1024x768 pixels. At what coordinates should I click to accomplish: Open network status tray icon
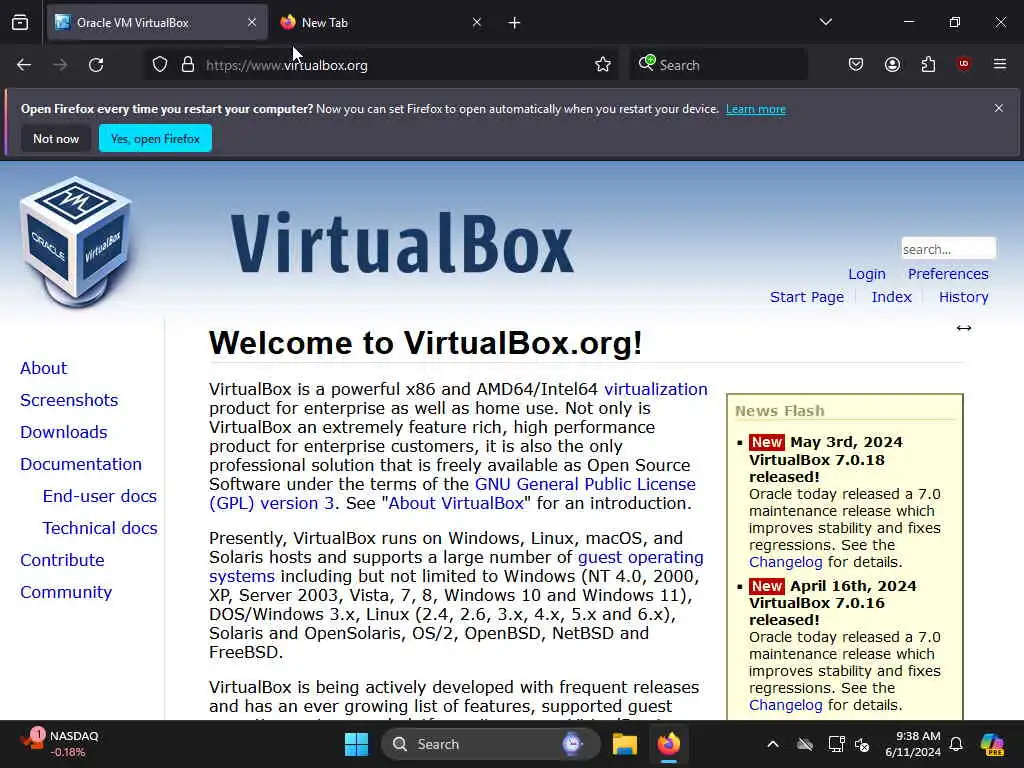(837, 744)
